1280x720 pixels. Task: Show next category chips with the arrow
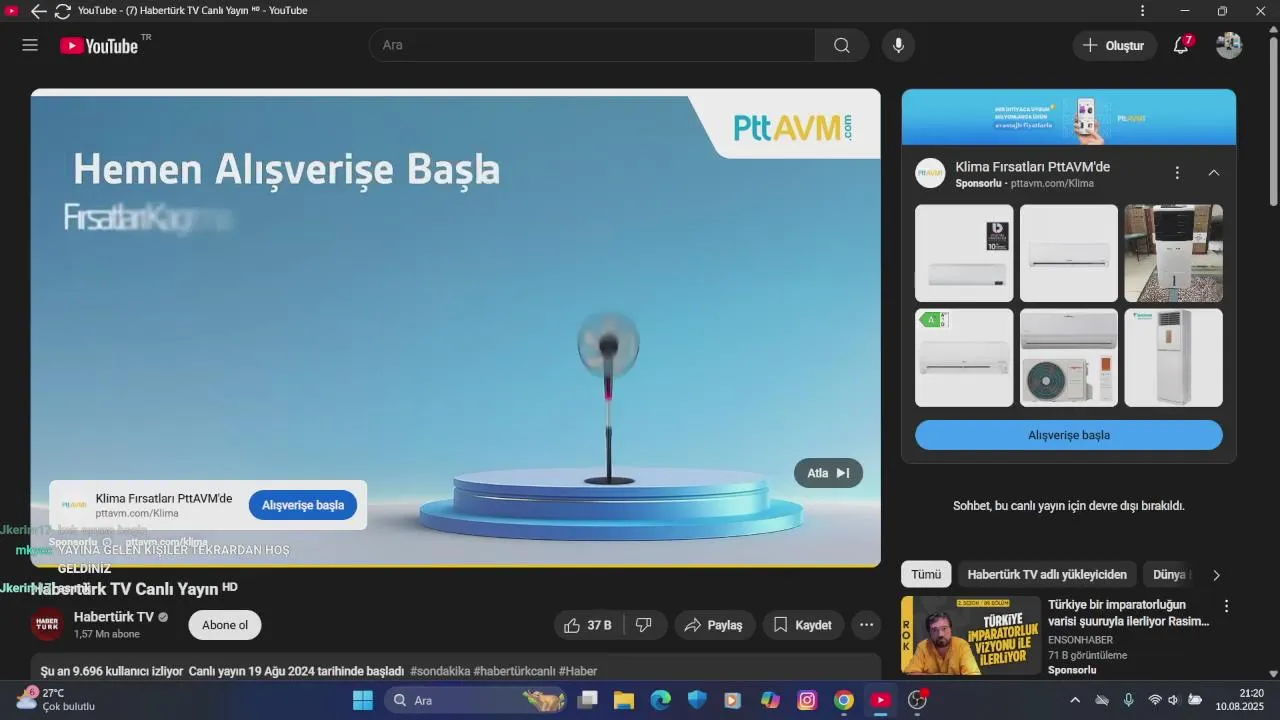1216,575
